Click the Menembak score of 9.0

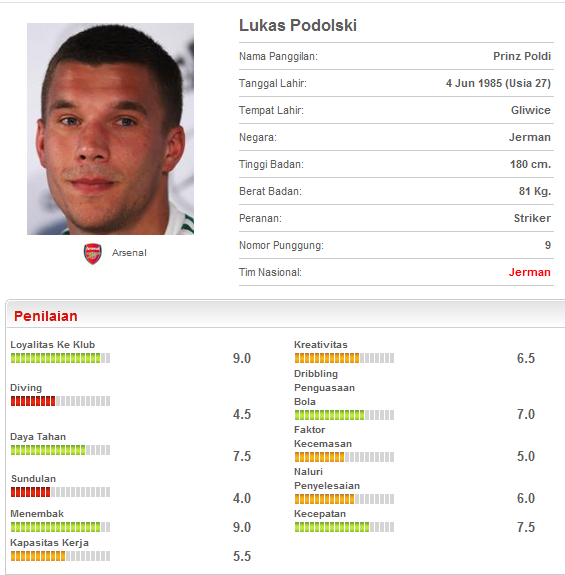point(242,527)
